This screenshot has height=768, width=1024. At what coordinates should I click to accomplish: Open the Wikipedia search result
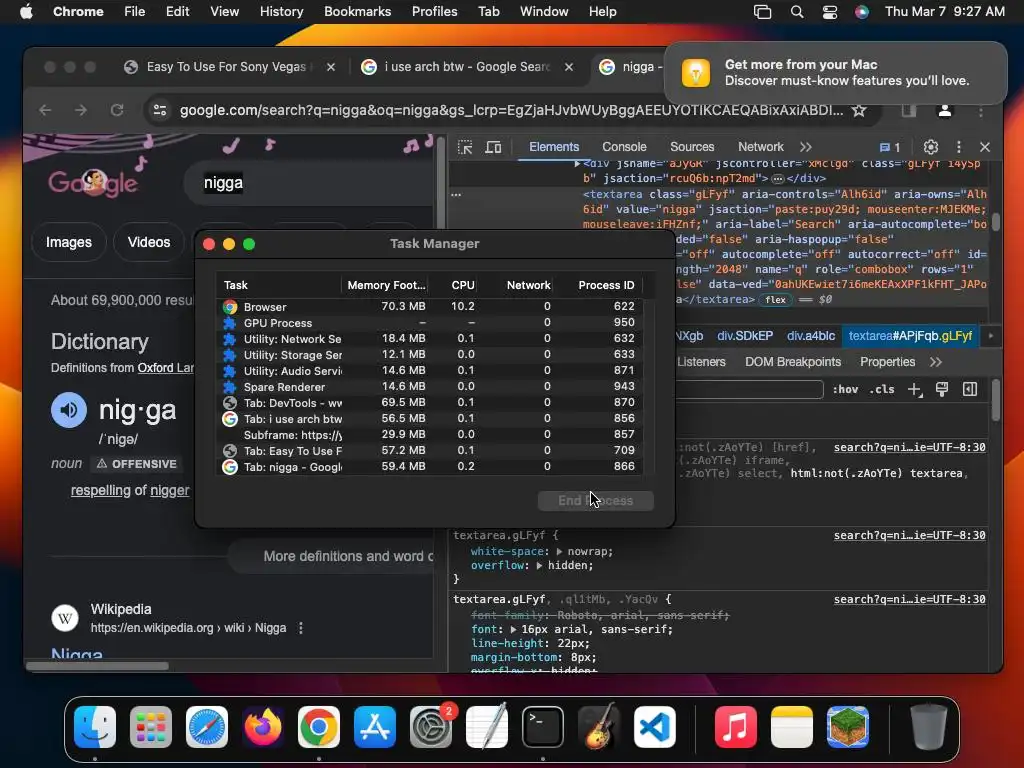point(76,653)
